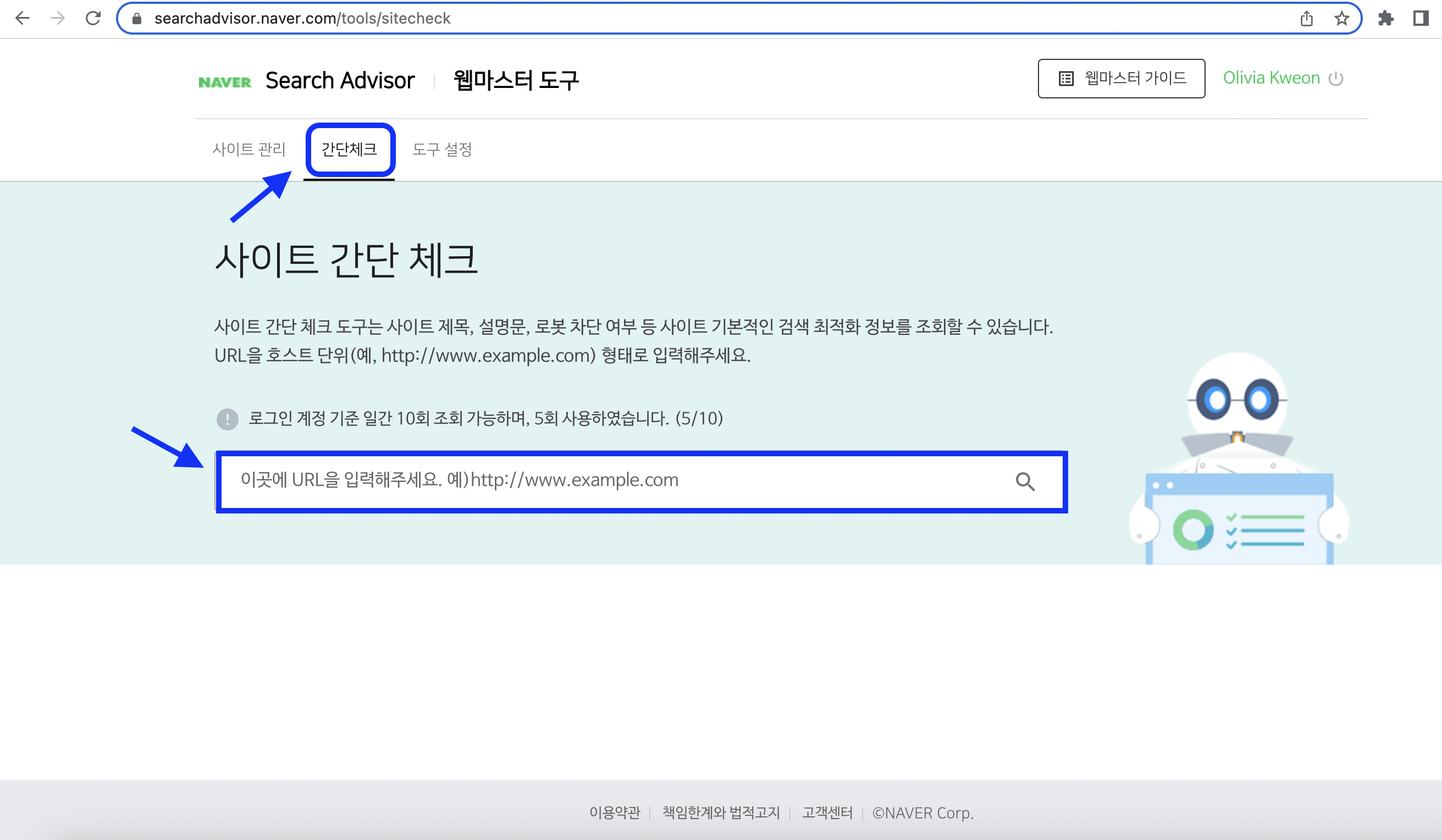
Task: Click the magnifier search icon
Action: pos(1025,482)
